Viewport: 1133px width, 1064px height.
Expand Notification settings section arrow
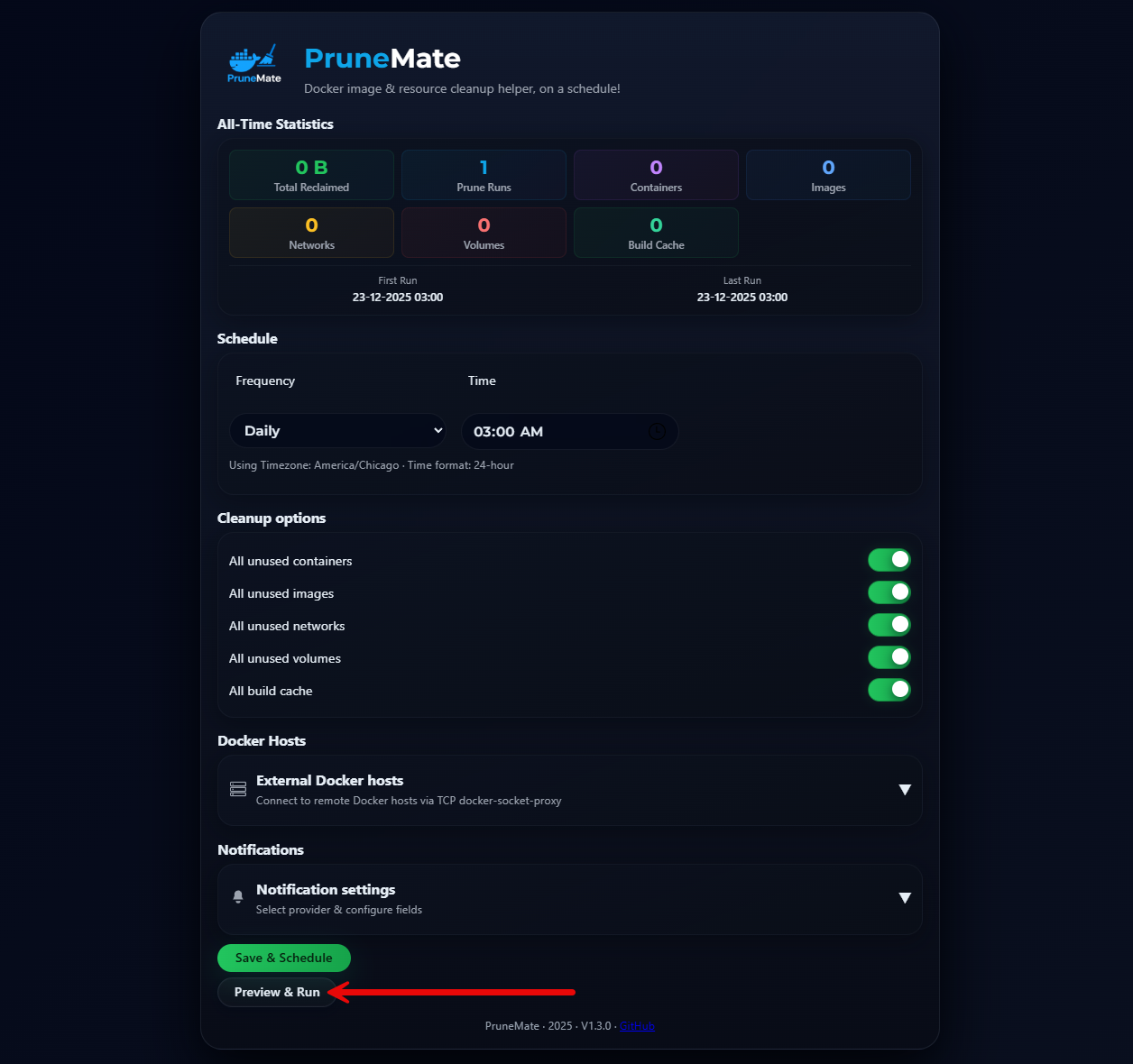point(905,898)
